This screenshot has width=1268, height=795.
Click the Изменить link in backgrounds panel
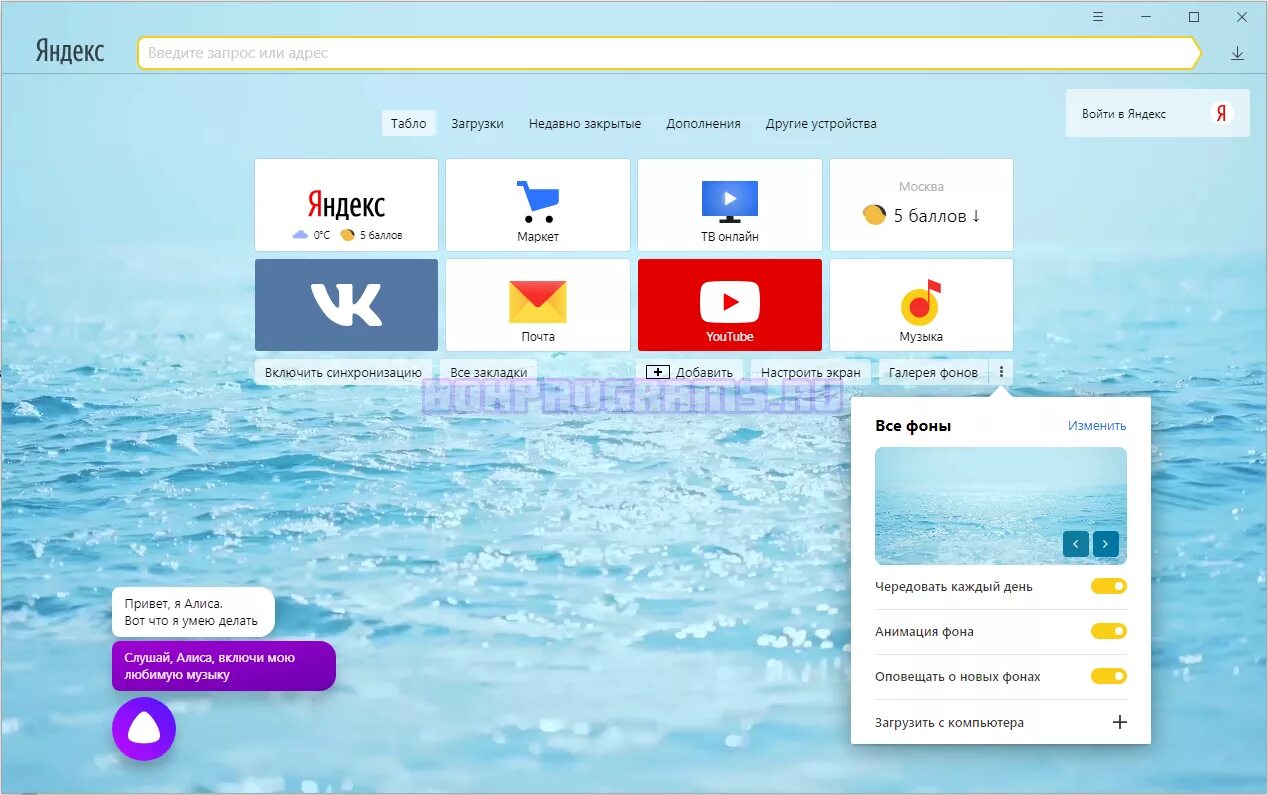1097,425
